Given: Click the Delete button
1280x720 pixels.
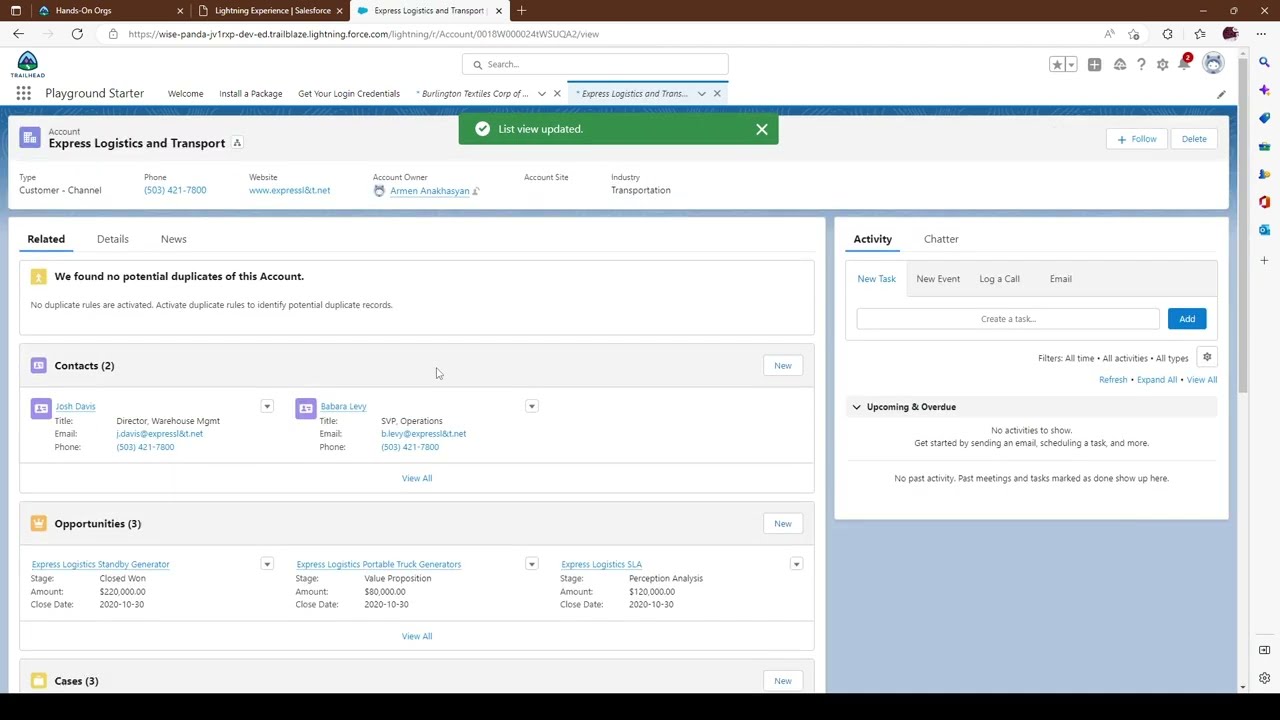Looking at the screenshot, I should (1194, 139).
